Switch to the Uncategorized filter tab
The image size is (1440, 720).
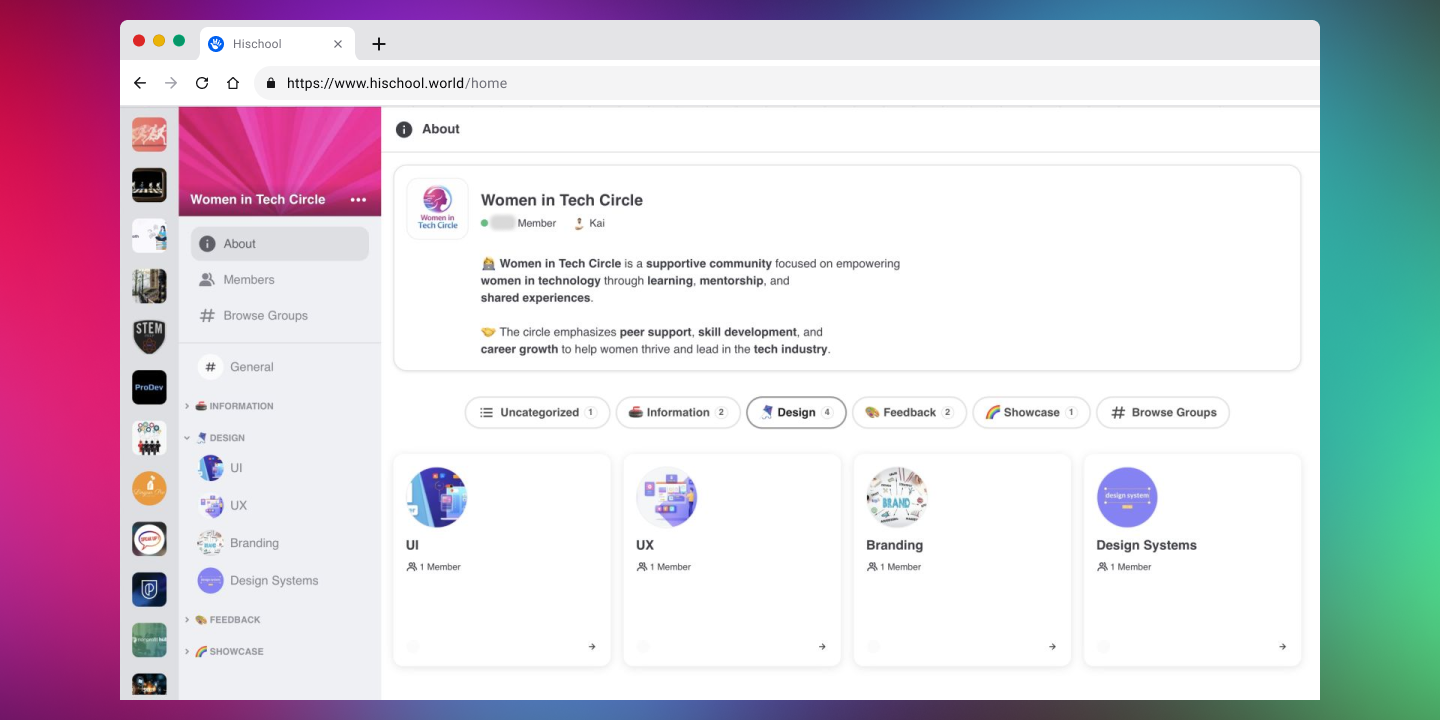click(x=537, y=412)
